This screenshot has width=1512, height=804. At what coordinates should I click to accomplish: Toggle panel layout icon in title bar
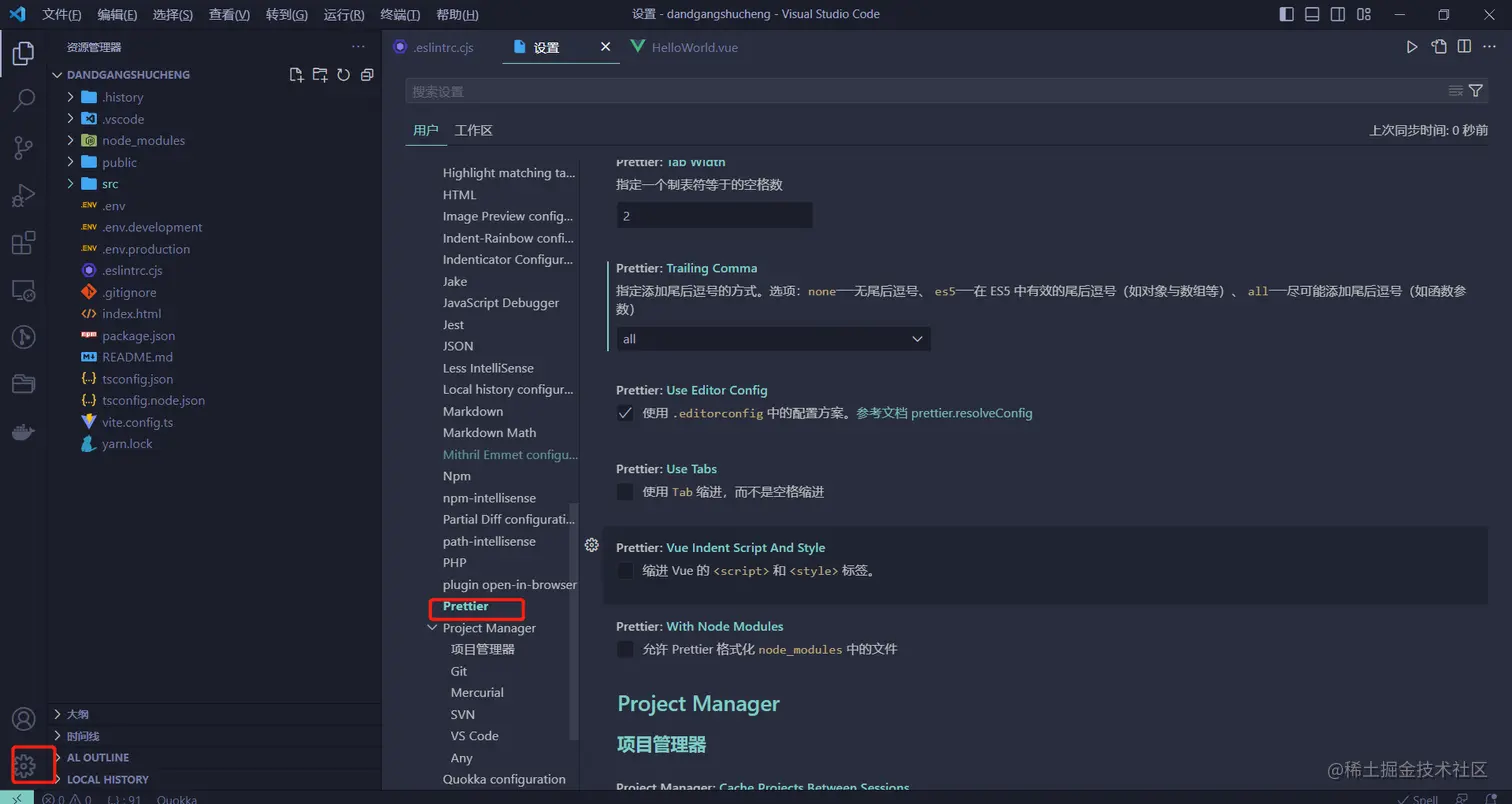[1311, 14]
